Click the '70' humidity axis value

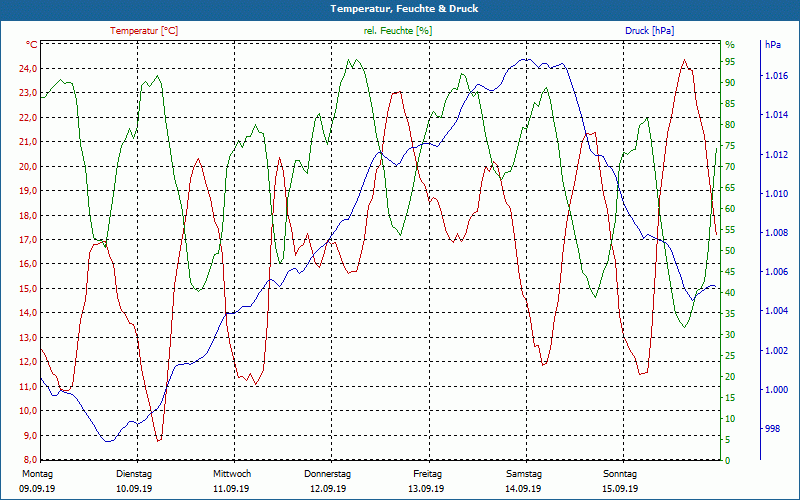(730, 167)
